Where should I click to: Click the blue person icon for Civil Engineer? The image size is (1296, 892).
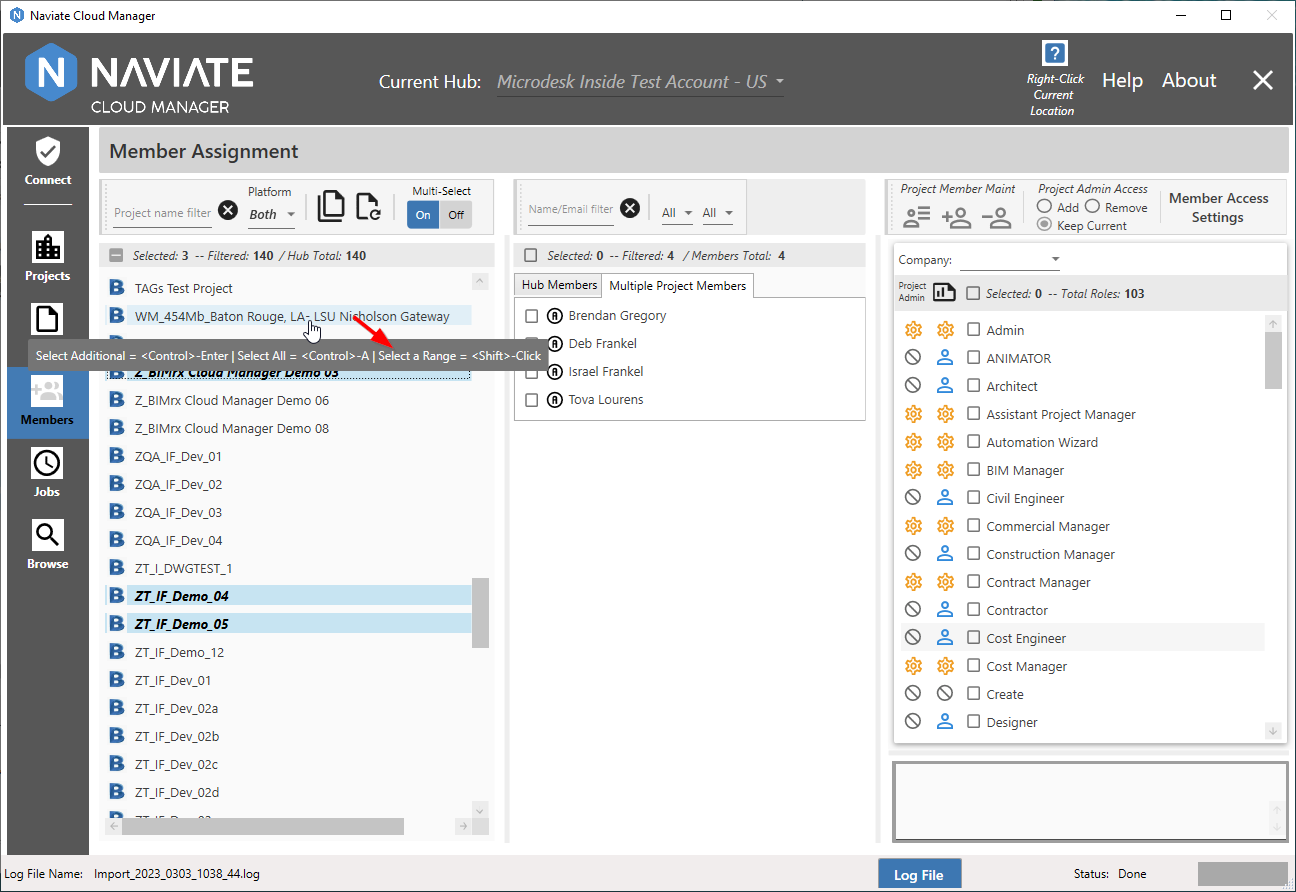(x=945, y=498)
